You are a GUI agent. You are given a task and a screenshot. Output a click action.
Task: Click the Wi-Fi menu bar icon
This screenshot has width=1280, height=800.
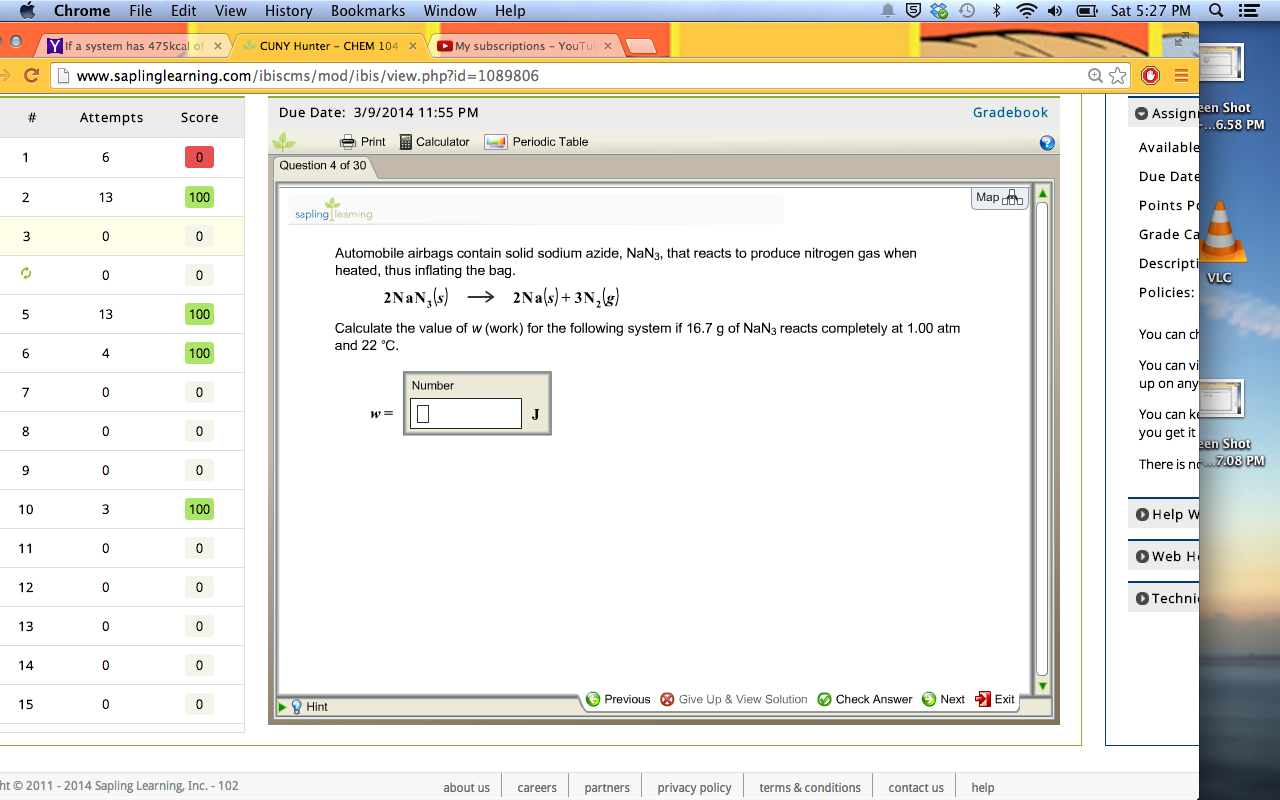tap(1025, 11)
